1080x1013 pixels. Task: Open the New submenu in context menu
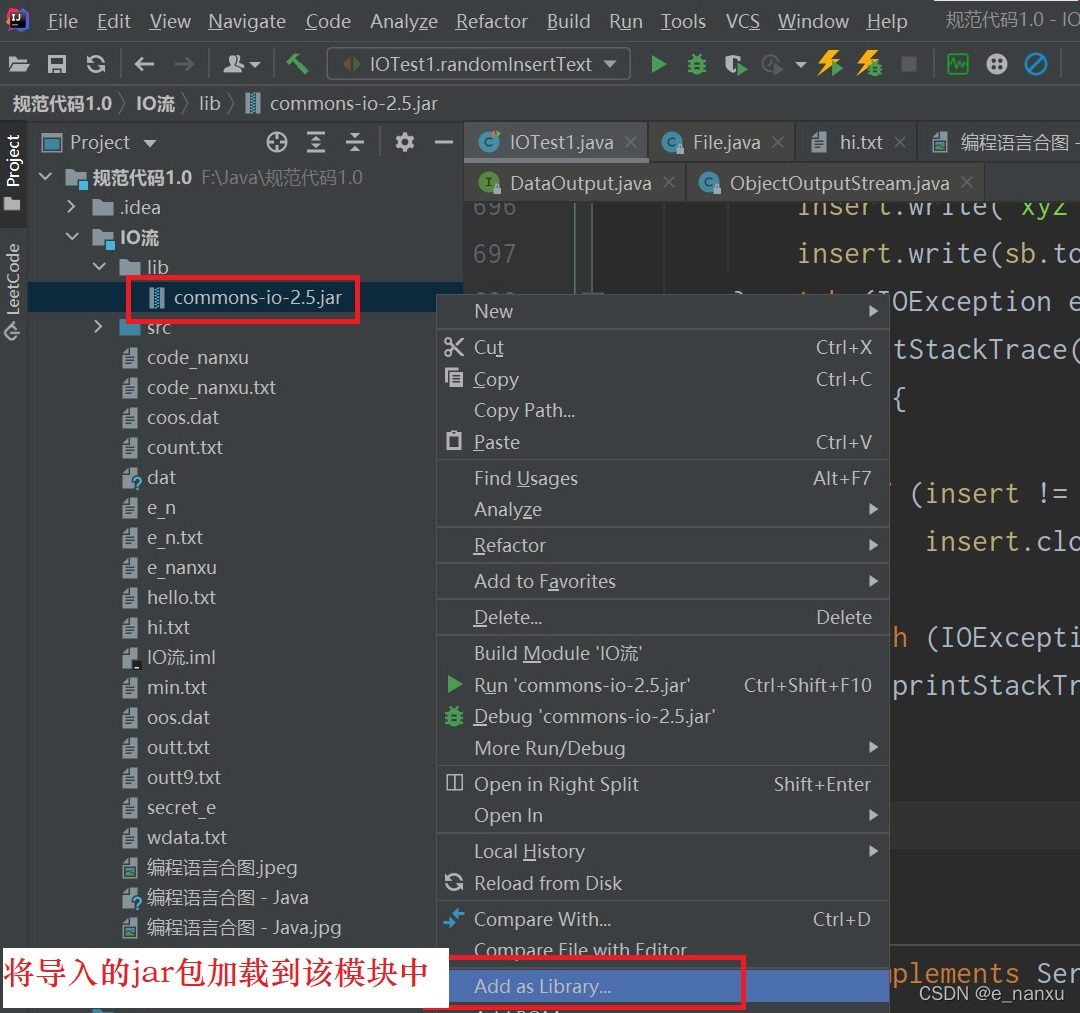663,311
